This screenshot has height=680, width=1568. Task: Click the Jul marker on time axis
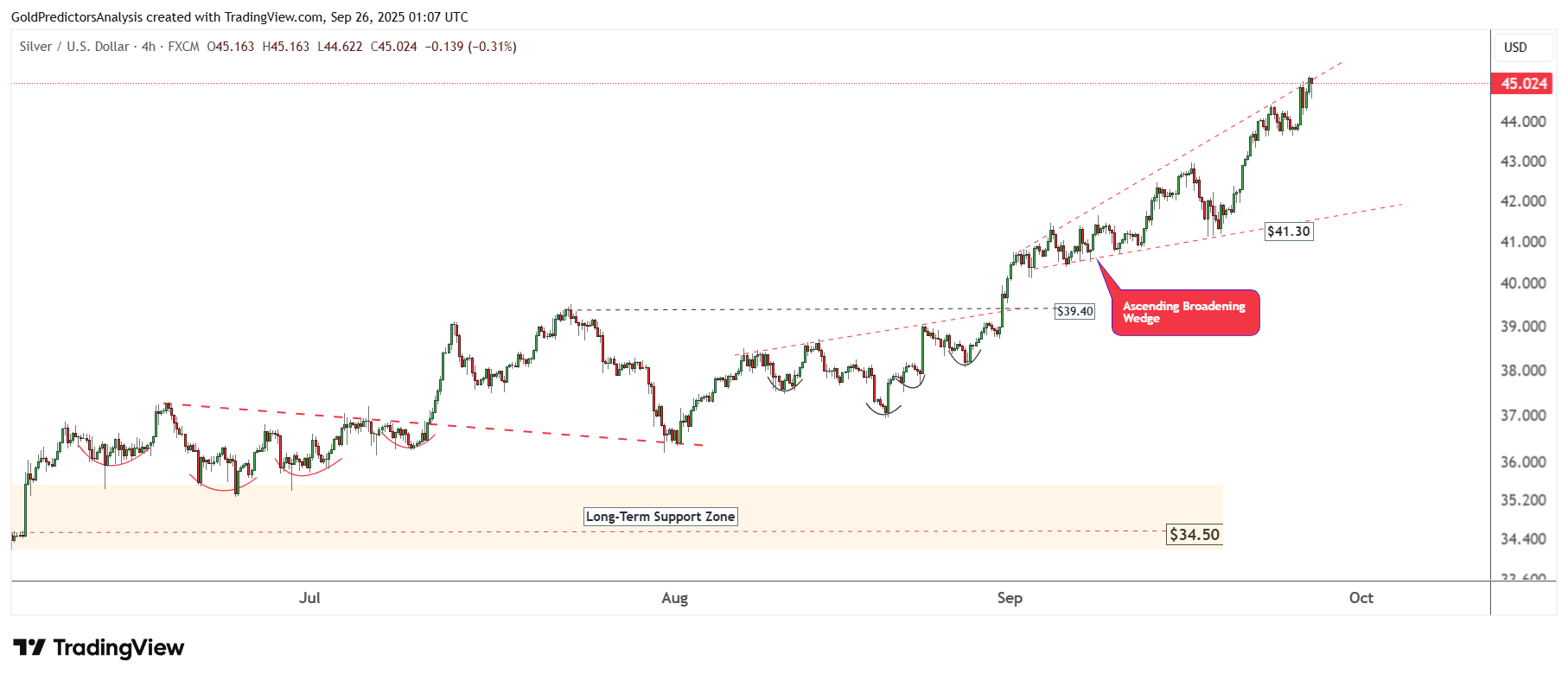point(309,598)
